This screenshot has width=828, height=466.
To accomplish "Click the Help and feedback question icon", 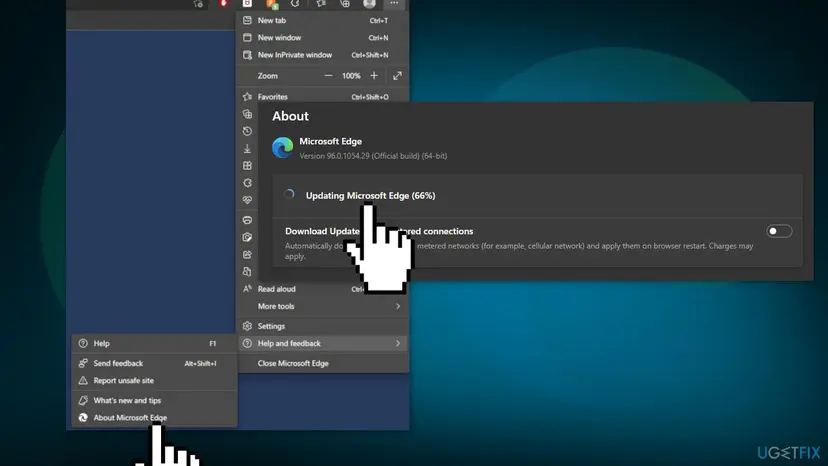I will pyautogui.click(x=247, y=343).
